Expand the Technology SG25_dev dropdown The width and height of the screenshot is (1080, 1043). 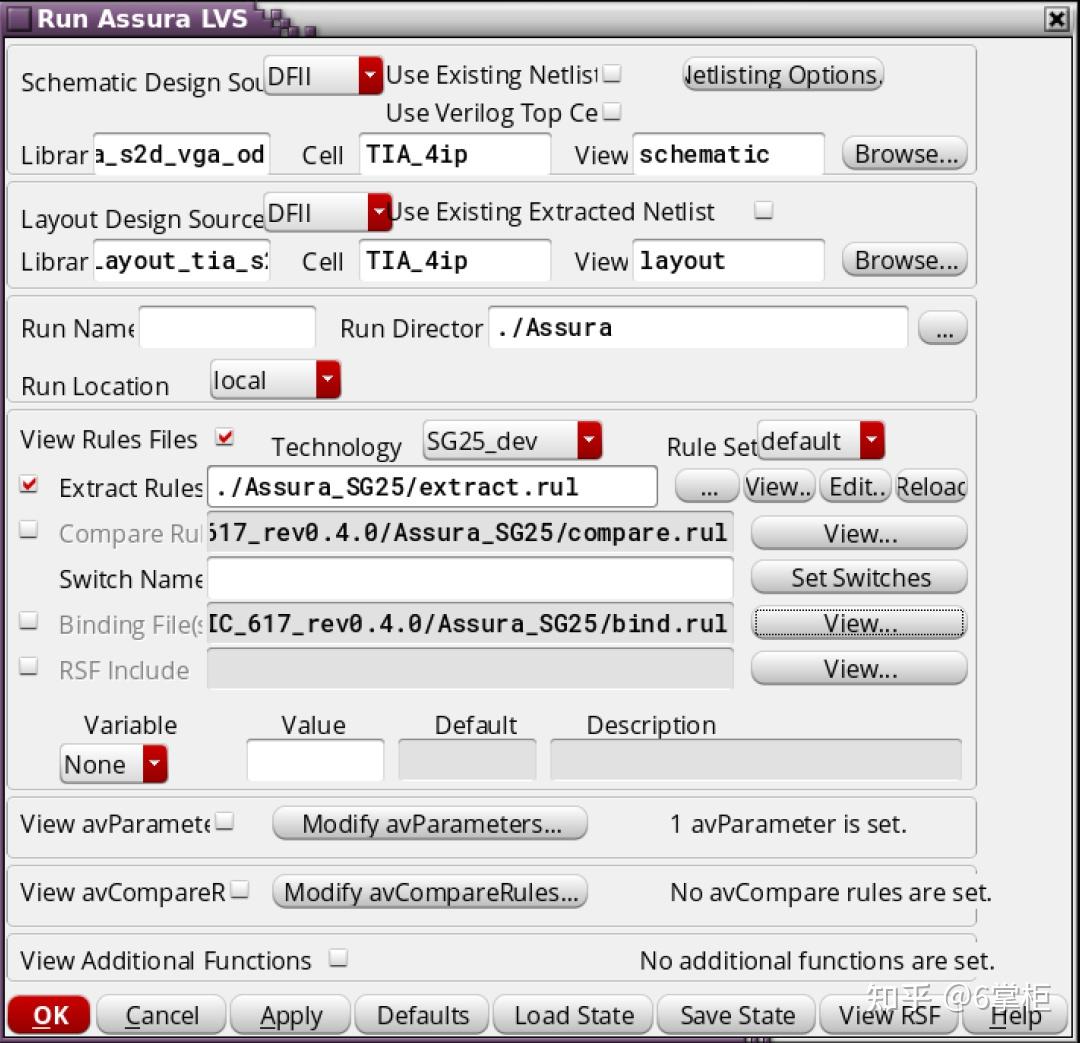512,440
